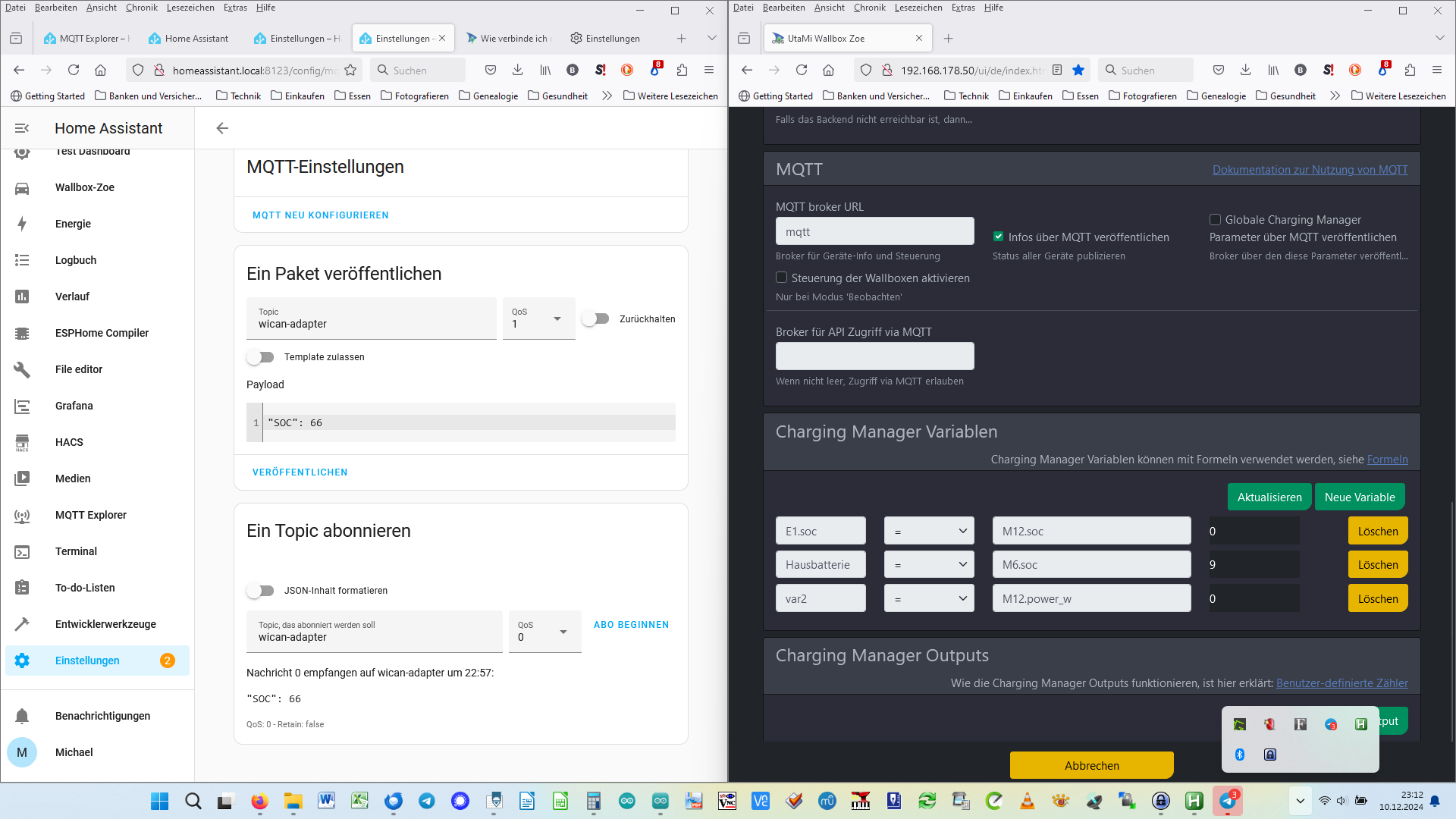Open To-do-Listen clipboard icon

(22, 588)
